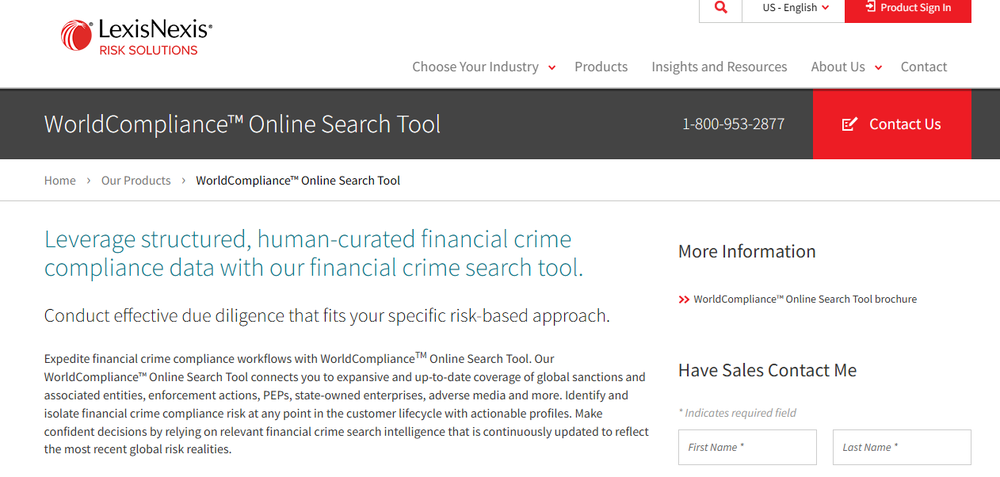
Task: Click the WorldCompliance Online Search Tool banner title
Action: pos(242,124)
